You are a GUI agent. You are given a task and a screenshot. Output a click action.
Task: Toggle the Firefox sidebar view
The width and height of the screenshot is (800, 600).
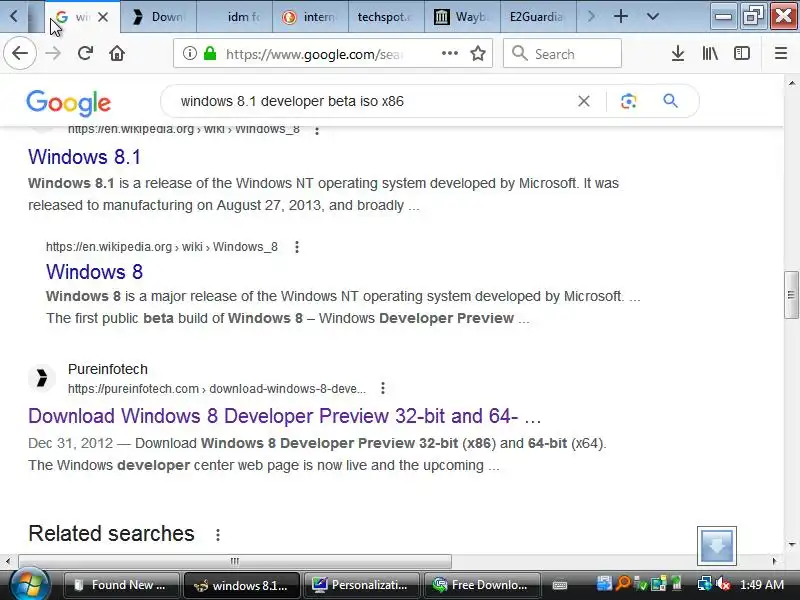(x=741, y=53)
